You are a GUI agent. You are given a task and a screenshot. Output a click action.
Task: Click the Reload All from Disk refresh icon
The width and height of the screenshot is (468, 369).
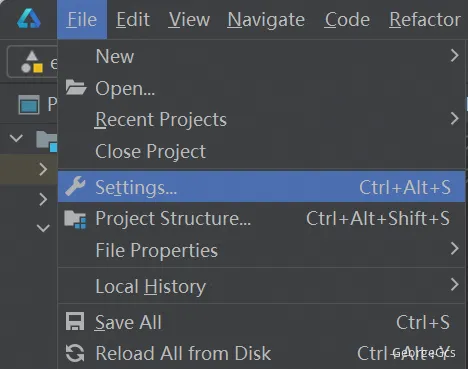pos(75,353)
